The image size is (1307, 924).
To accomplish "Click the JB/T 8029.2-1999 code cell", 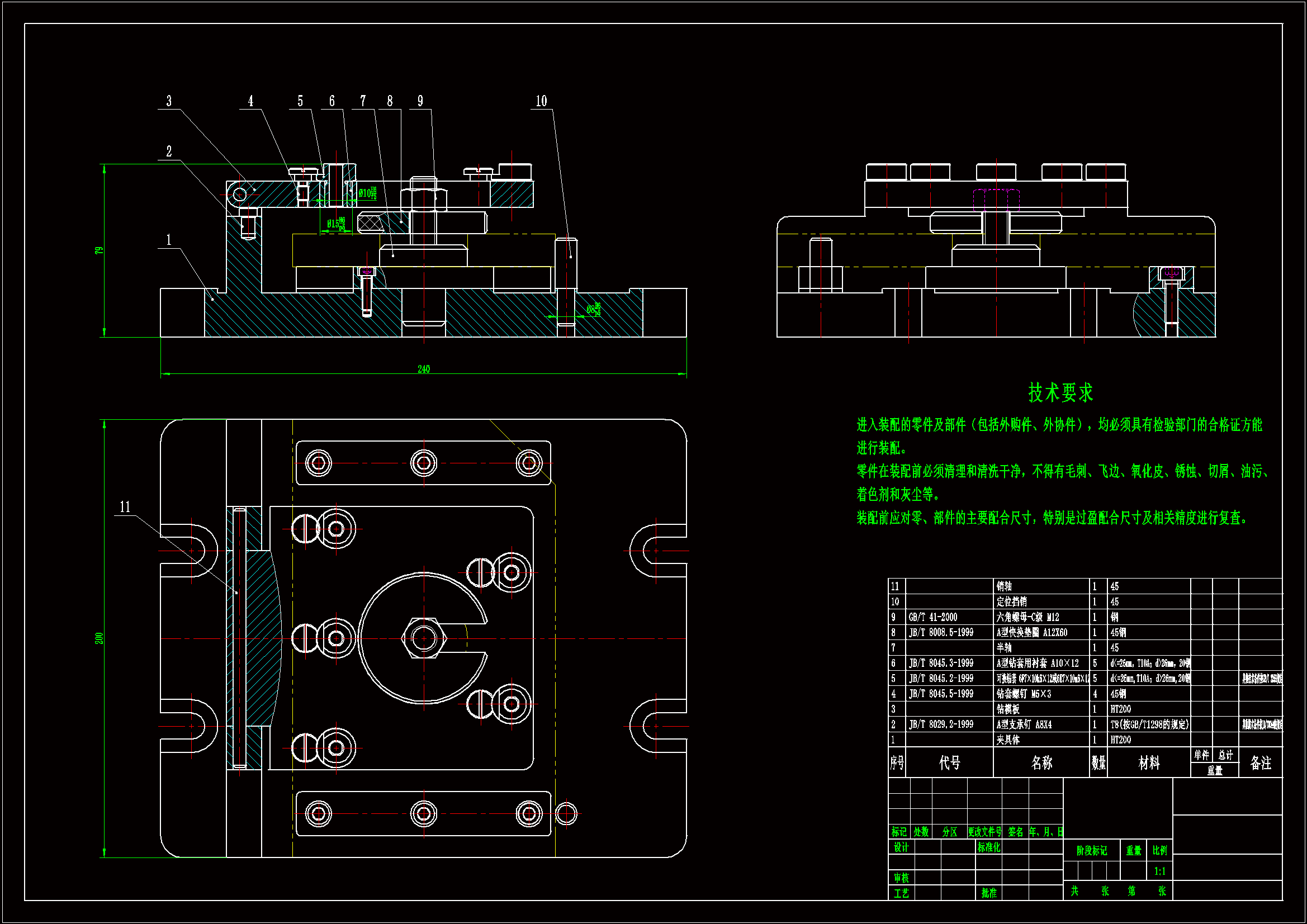I will 941,724.
